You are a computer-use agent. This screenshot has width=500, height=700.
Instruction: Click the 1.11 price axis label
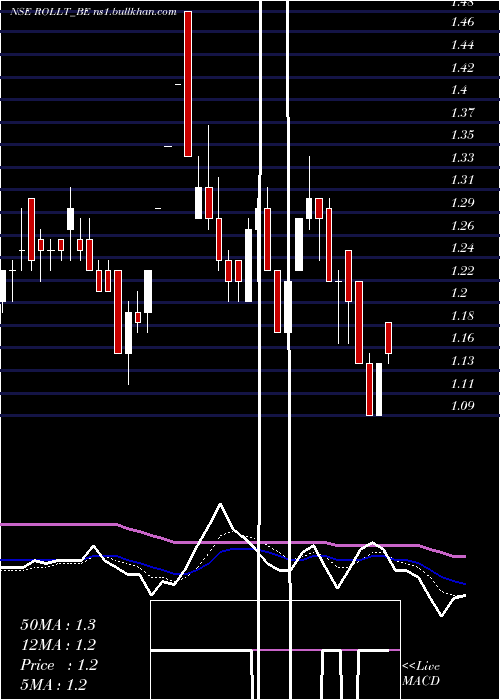click(x=462, y=383)
